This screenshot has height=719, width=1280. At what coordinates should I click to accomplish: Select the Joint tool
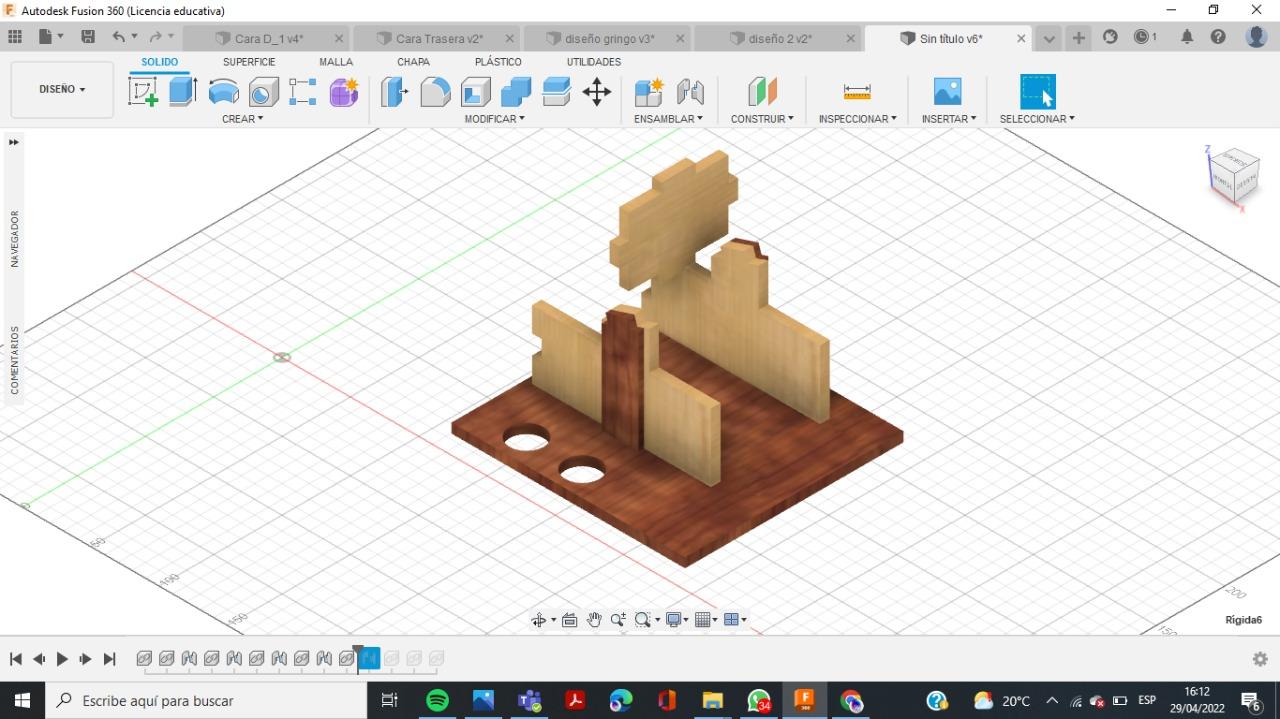coord(690,92)
